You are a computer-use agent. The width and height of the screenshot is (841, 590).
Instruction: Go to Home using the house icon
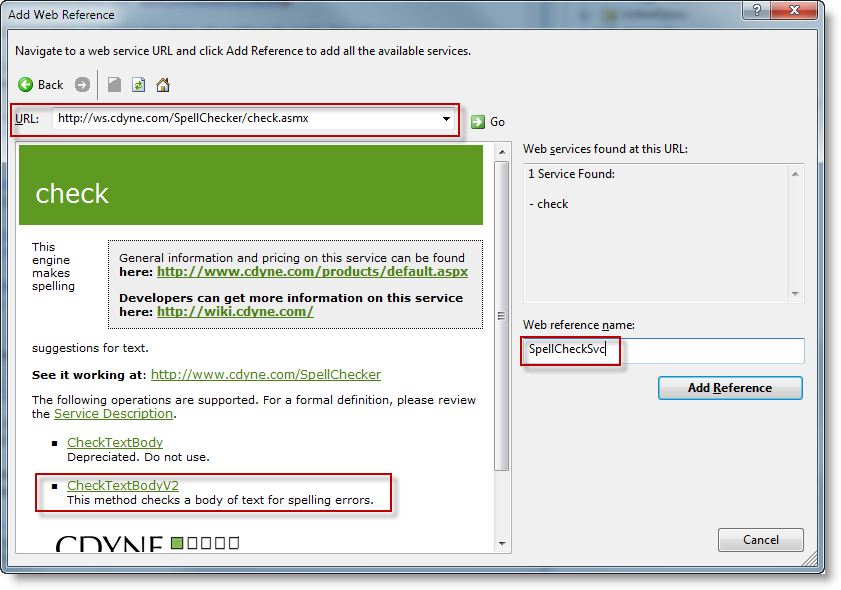(x=163, y=85)
